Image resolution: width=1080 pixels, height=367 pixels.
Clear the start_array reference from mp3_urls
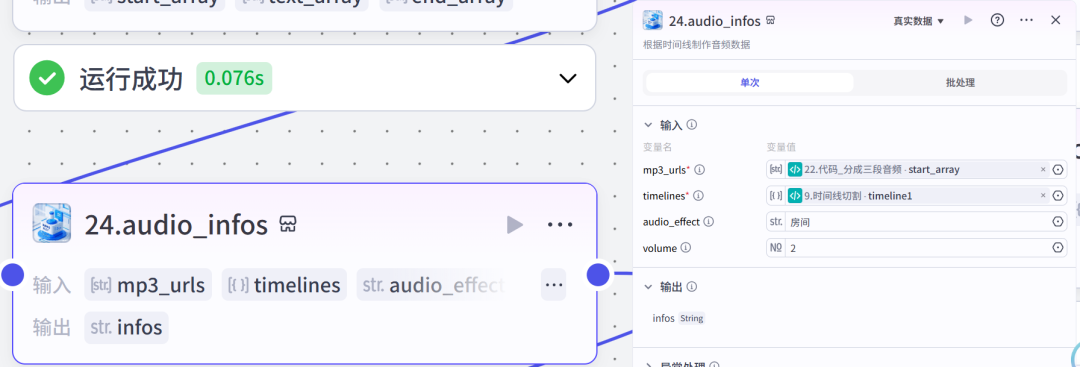pos(1043,169)
